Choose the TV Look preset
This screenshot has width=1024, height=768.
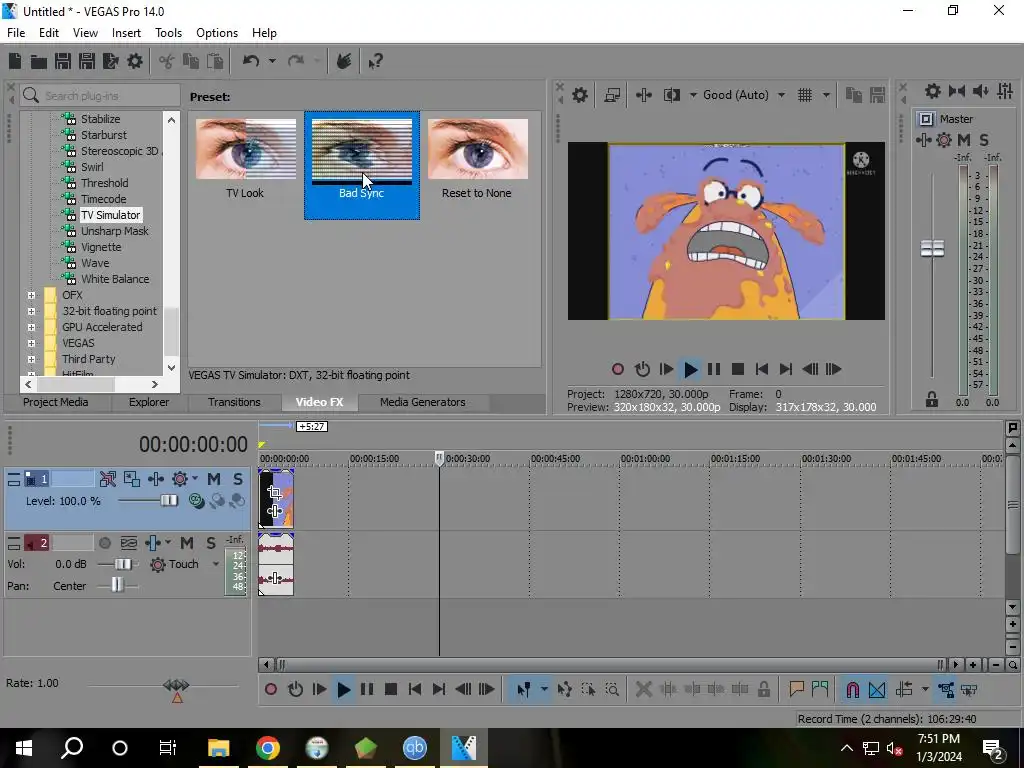[x=246, y=159]
